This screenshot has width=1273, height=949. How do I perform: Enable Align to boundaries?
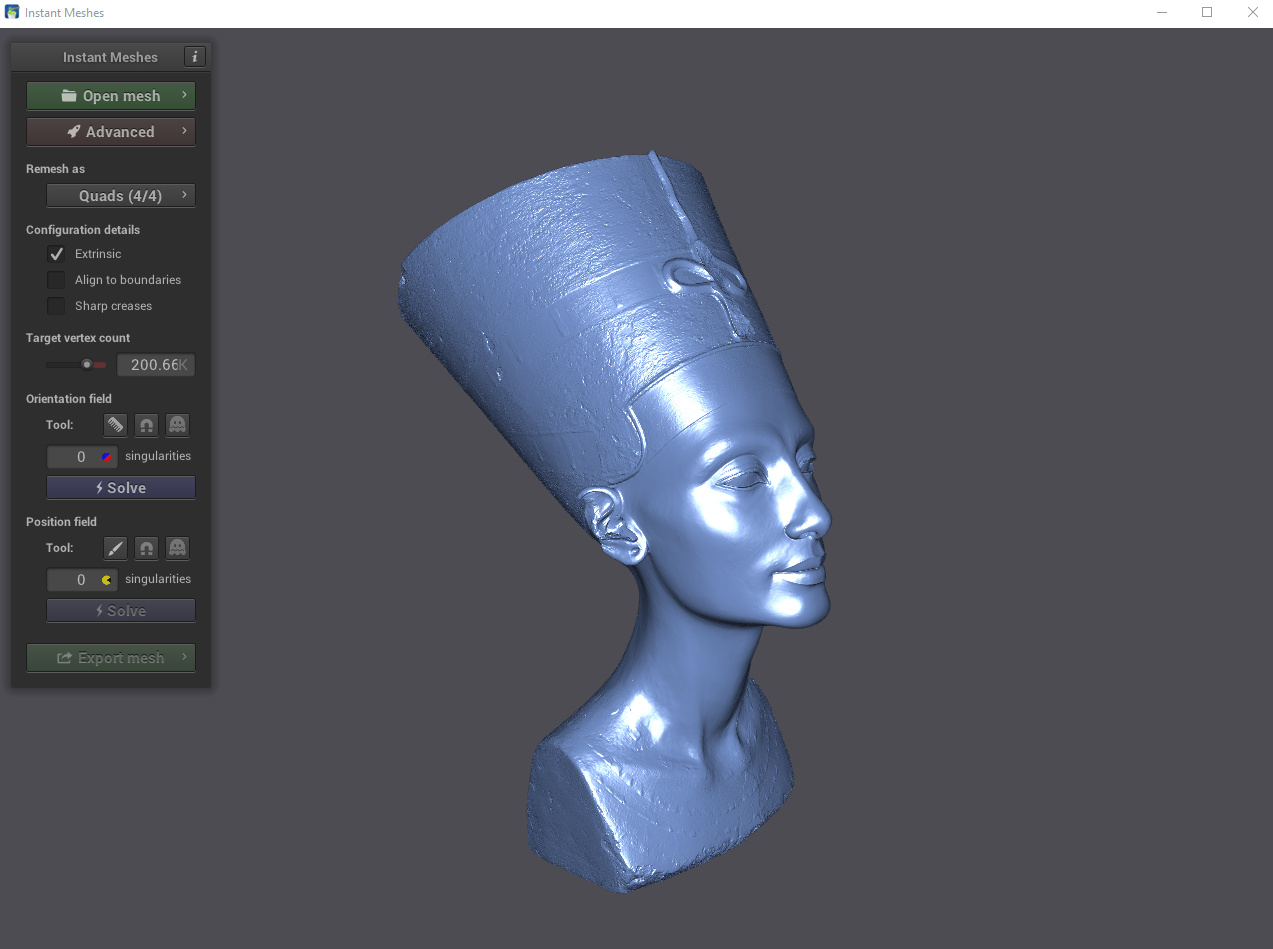click(x=56, y=280)
